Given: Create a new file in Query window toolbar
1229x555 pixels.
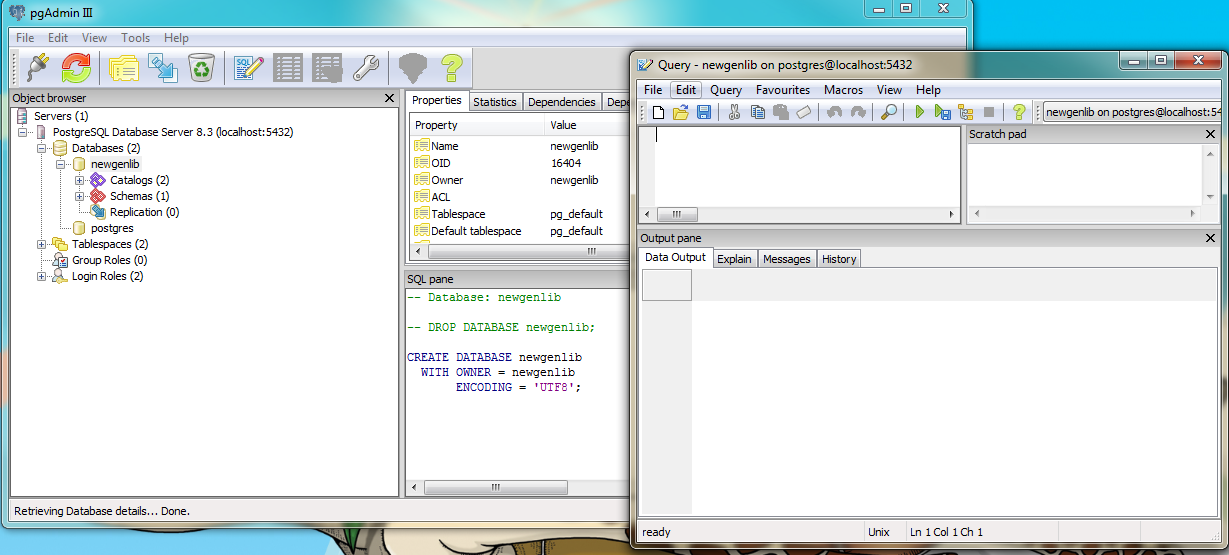Looking at the screenshot, I should click(x=658, y=112).
